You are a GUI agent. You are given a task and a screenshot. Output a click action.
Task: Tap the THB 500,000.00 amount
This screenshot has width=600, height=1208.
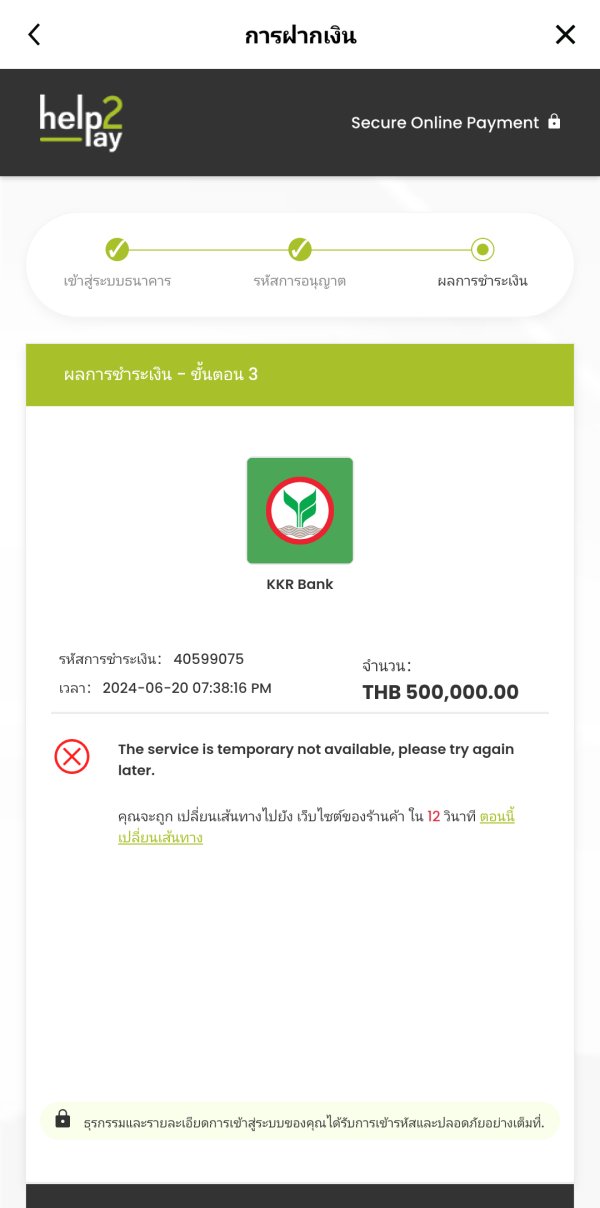pos(440,692)
